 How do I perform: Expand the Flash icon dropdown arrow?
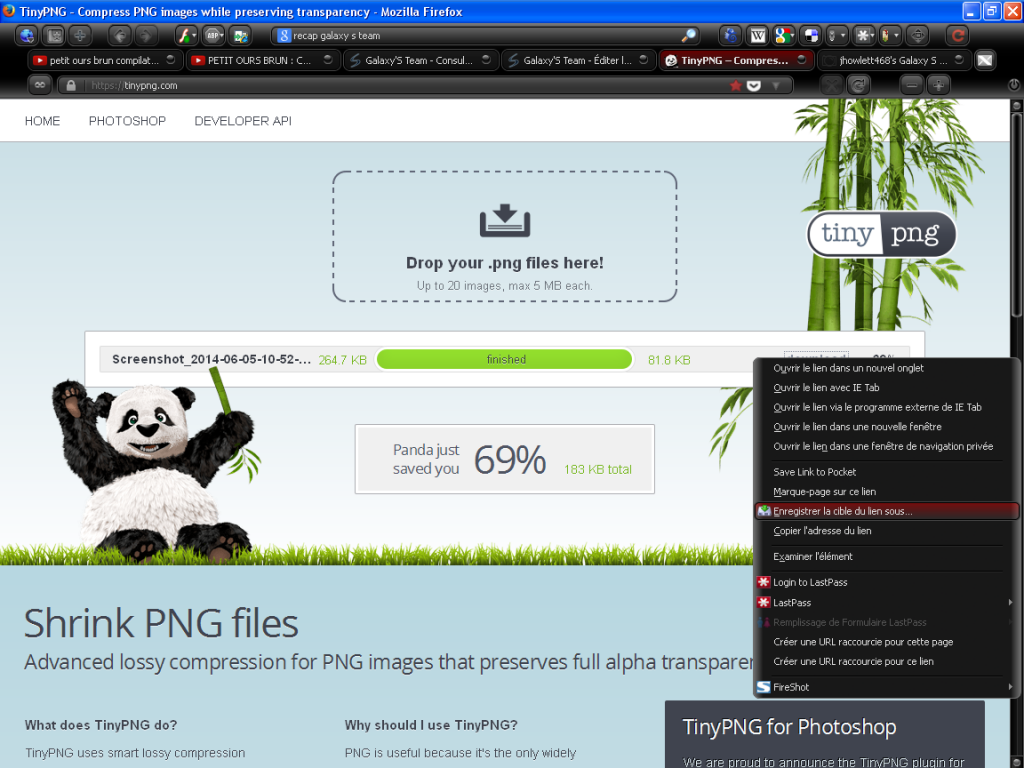point(194,36)
